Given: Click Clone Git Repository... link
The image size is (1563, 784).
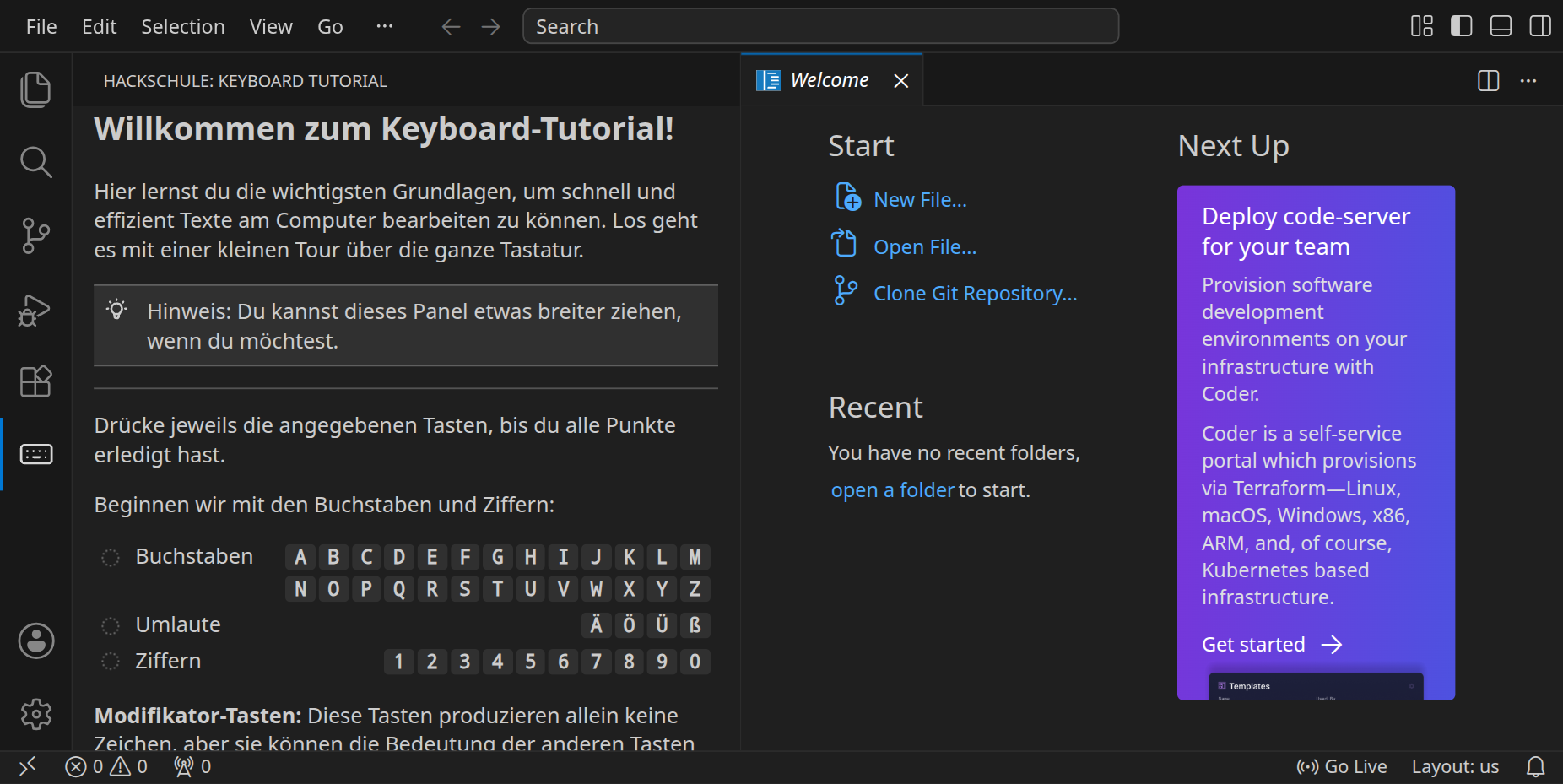Looking at the screenshot, I should pyautogui.click(x=976, y=294).
